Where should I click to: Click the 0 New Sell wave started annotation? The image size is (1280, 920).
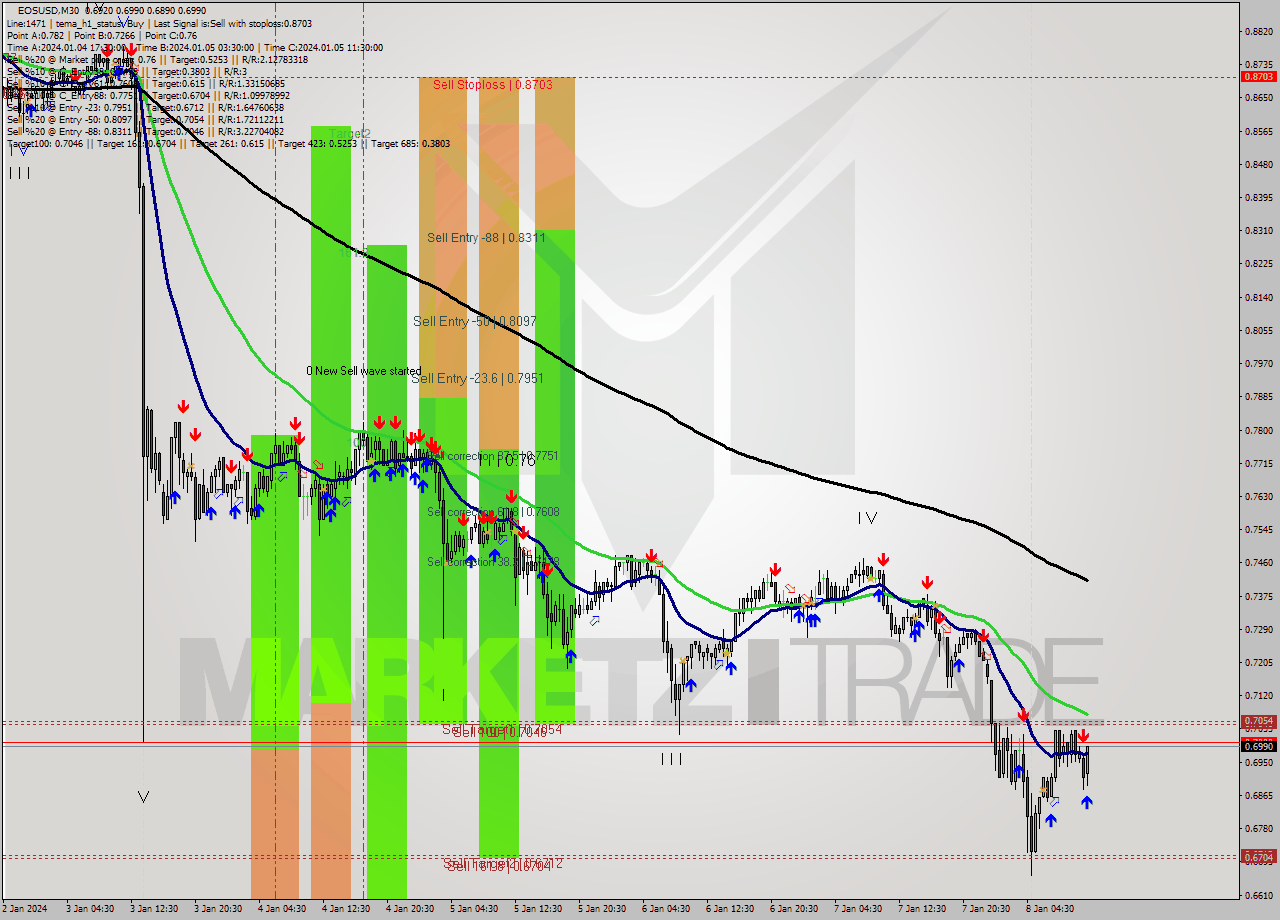(365, 370)
